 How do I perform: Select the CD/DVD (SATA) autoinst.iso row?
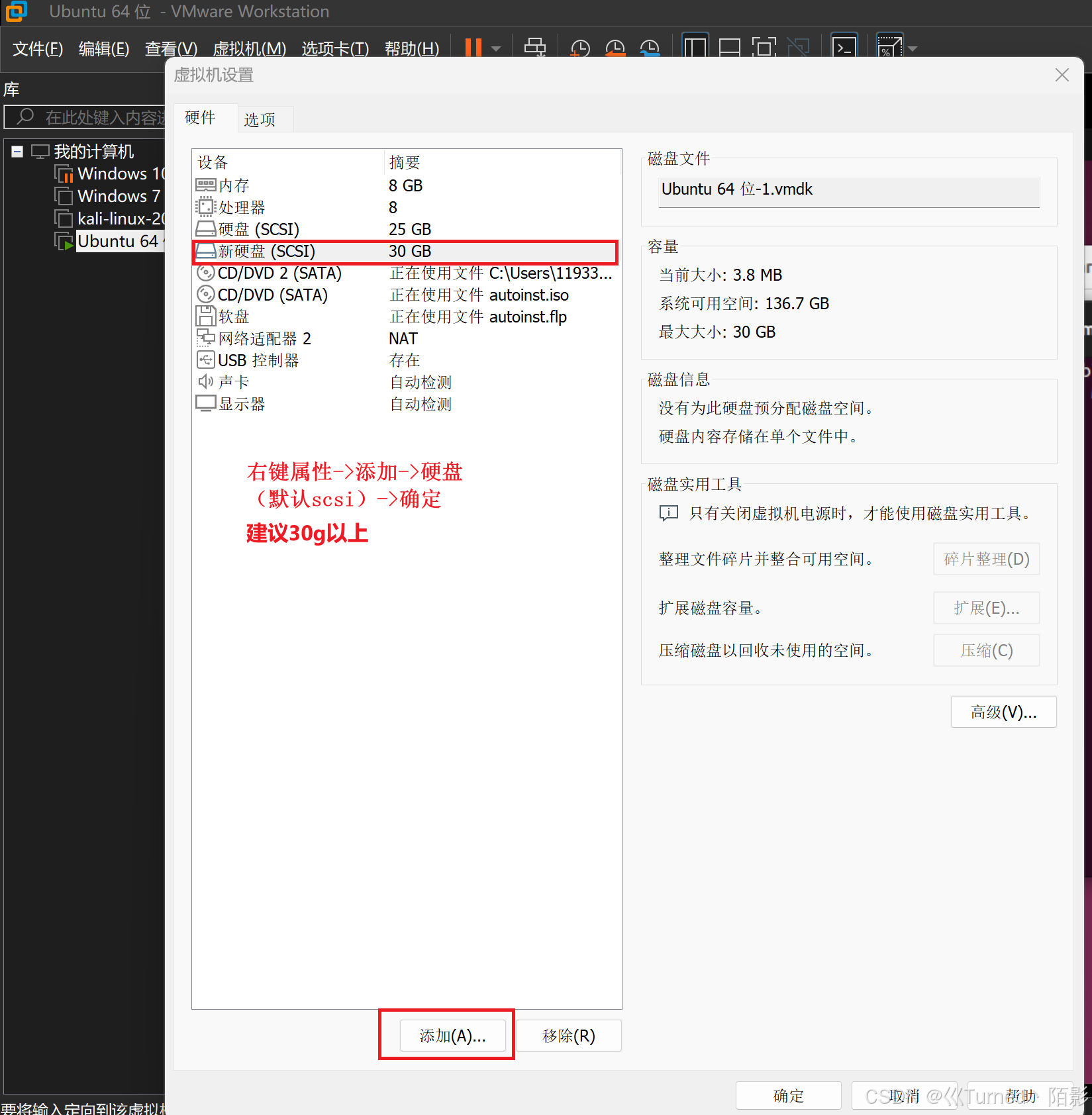coord(406,295)
